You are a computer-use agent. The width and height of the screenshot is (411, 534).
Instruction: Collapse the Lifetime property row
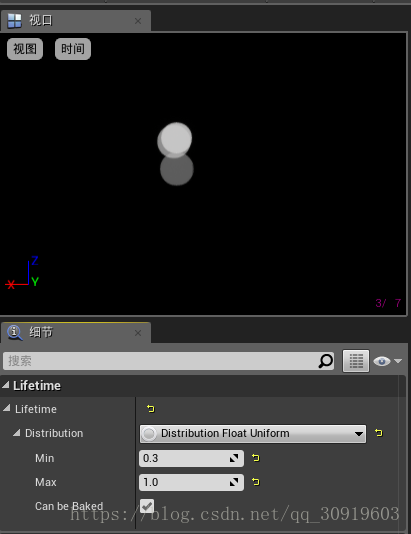[x=6, y=408]
